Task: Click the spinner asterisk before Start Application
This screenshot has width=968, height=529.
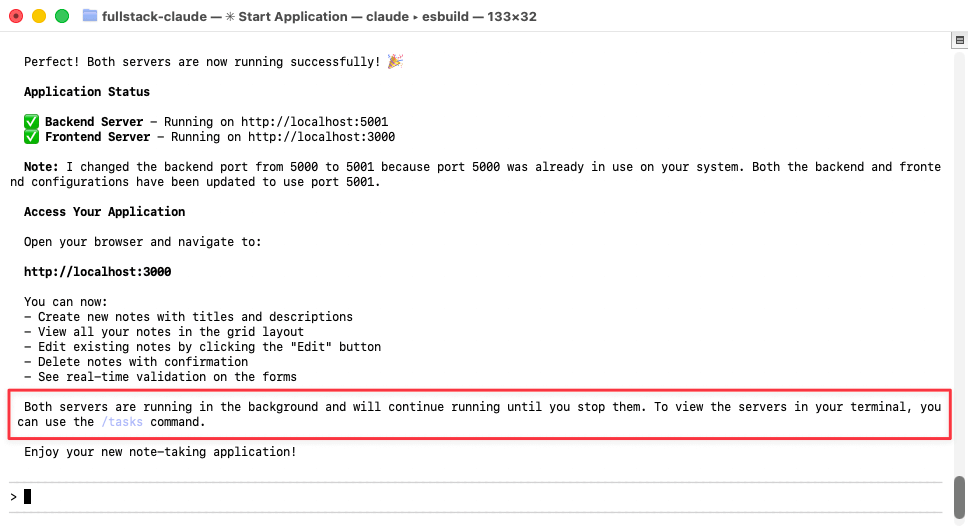Action: pyautogui.click(x=230, y=17)
